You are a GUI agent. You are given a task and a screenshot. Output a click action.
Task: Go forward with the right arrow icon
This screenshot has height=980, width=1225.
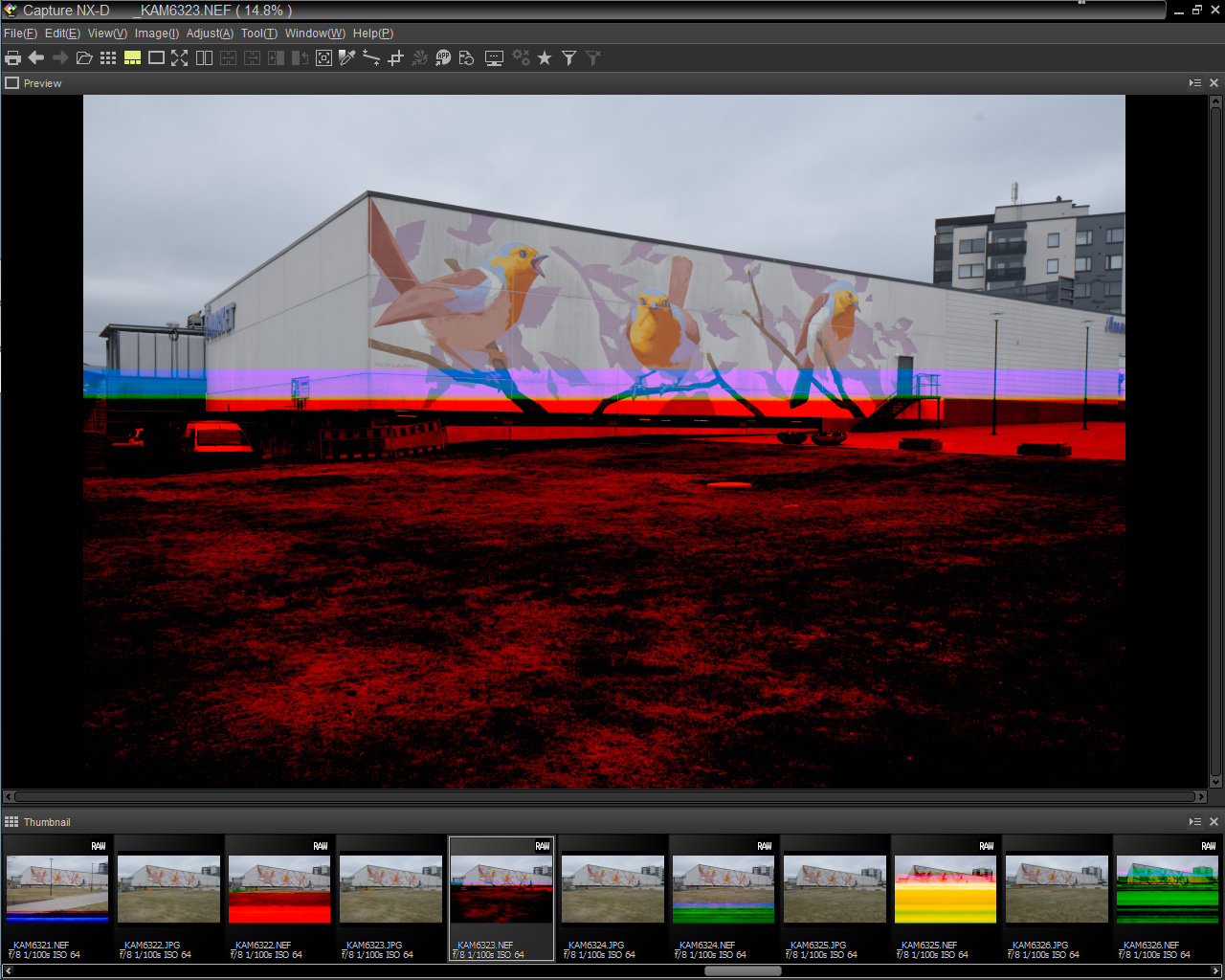[60, 58]
